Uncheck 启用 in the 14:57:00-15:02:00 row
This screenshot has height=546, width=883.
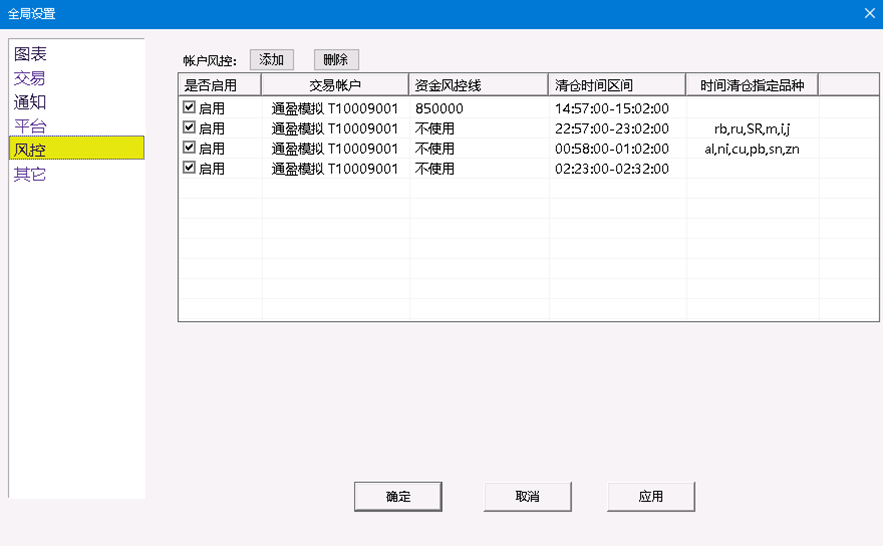[189, 107]
